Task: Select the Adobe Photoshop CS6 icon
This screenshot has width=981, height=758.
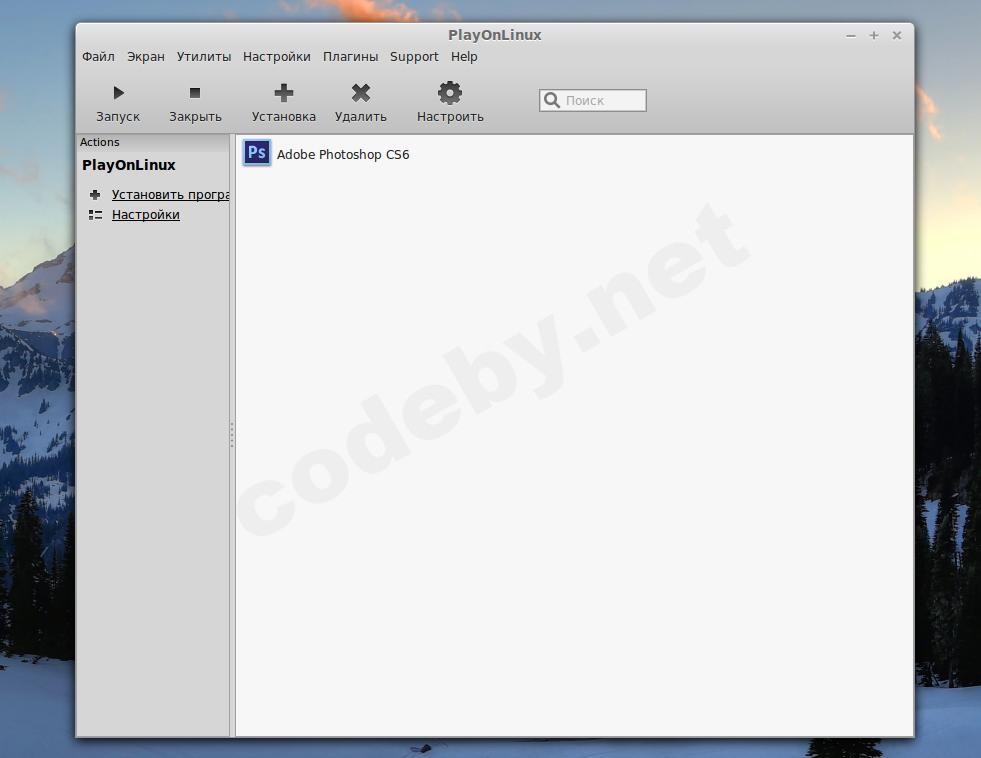Action: (x=257, y=153)
